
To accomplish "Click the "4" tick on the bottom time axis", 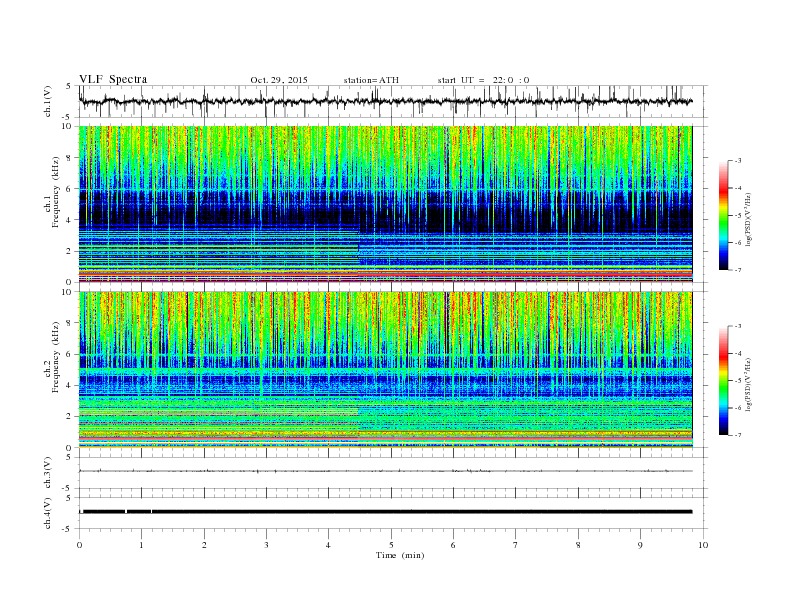I will click(328, 545).
